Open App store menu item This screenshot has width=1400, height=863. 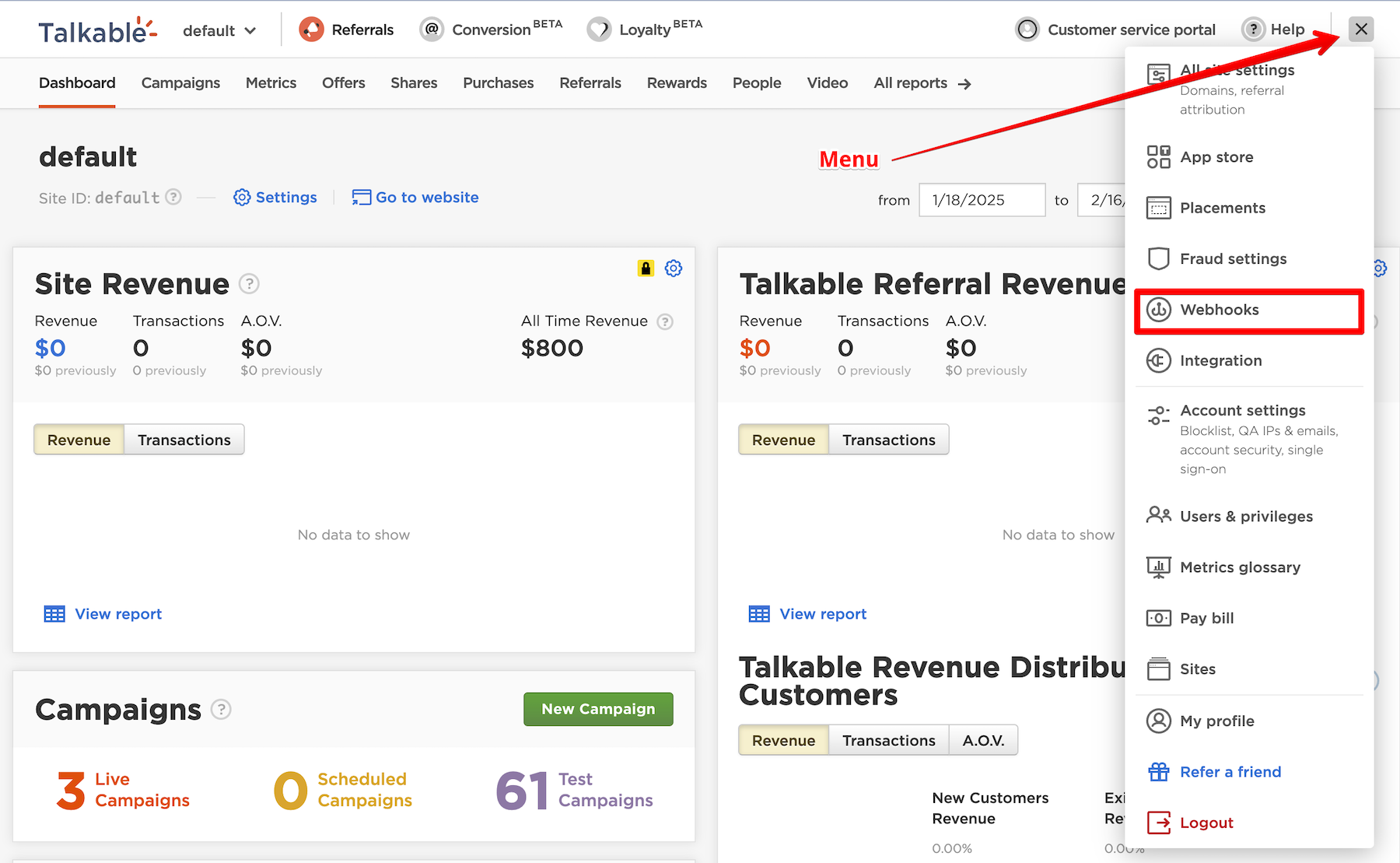pyautogui.click(x=1249, y=156)
